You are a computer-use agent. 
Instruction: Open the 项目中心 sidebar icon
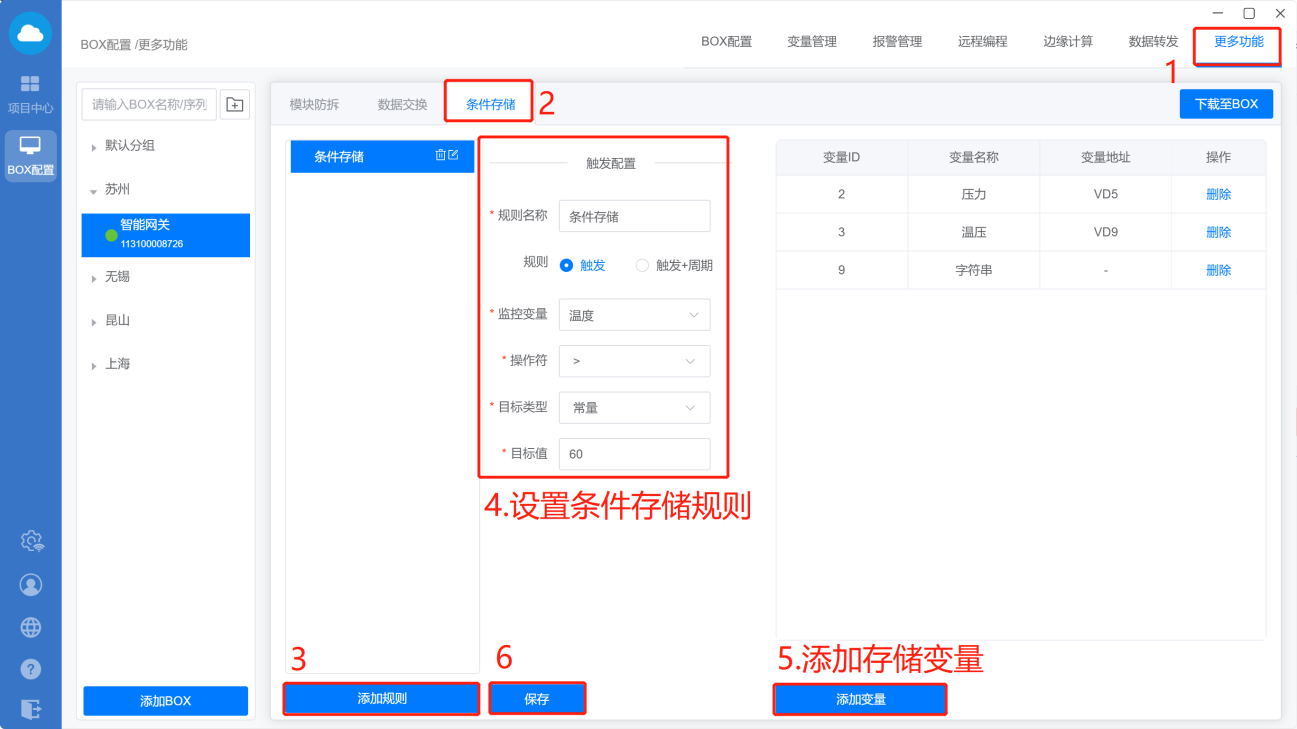point(31,94)
